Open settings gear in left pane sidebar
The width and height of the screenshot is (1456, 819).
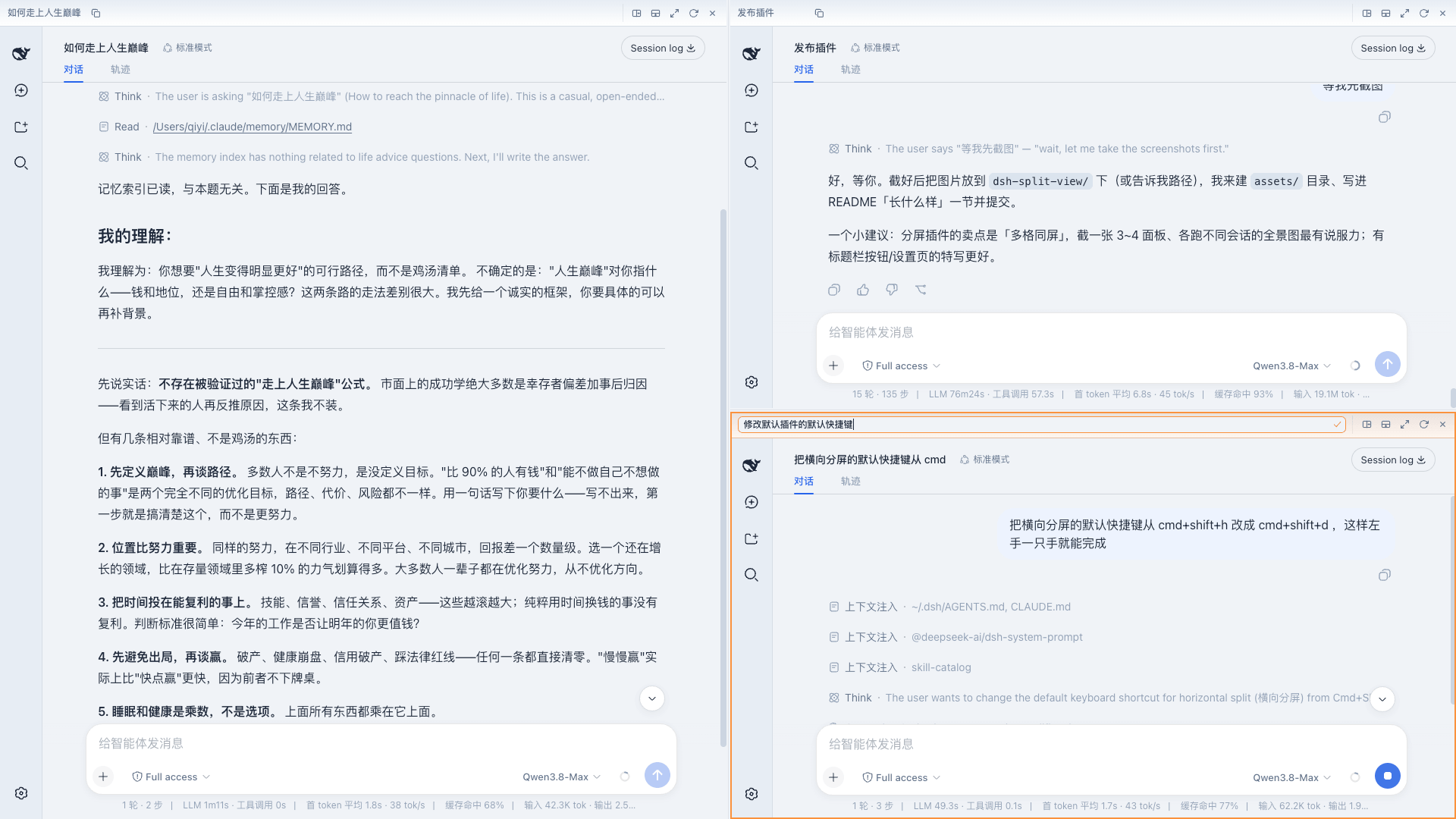(21, 793)
